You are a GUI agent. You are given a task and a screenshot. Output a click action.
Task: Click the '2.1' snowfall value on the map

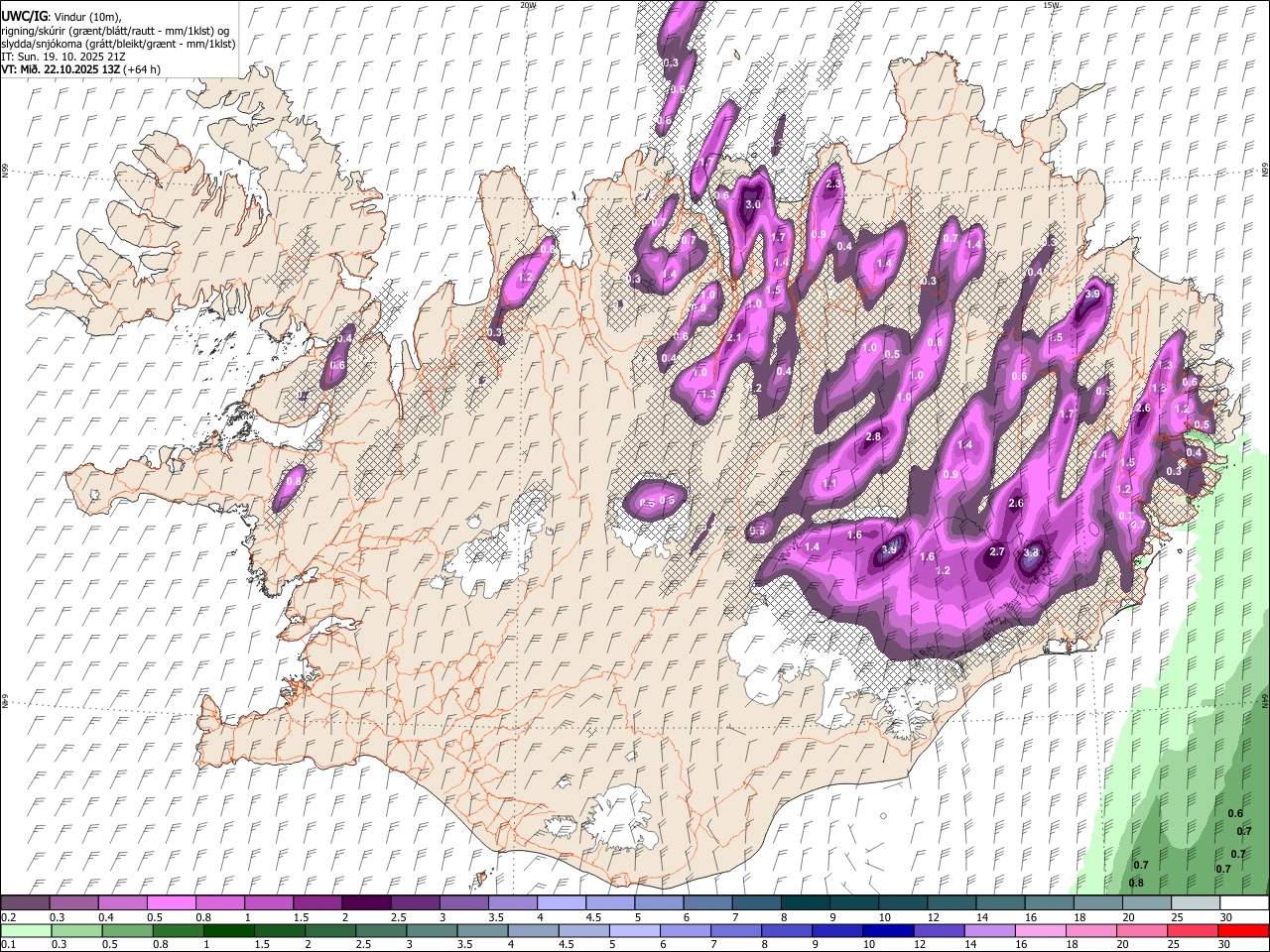coord(735,338)
